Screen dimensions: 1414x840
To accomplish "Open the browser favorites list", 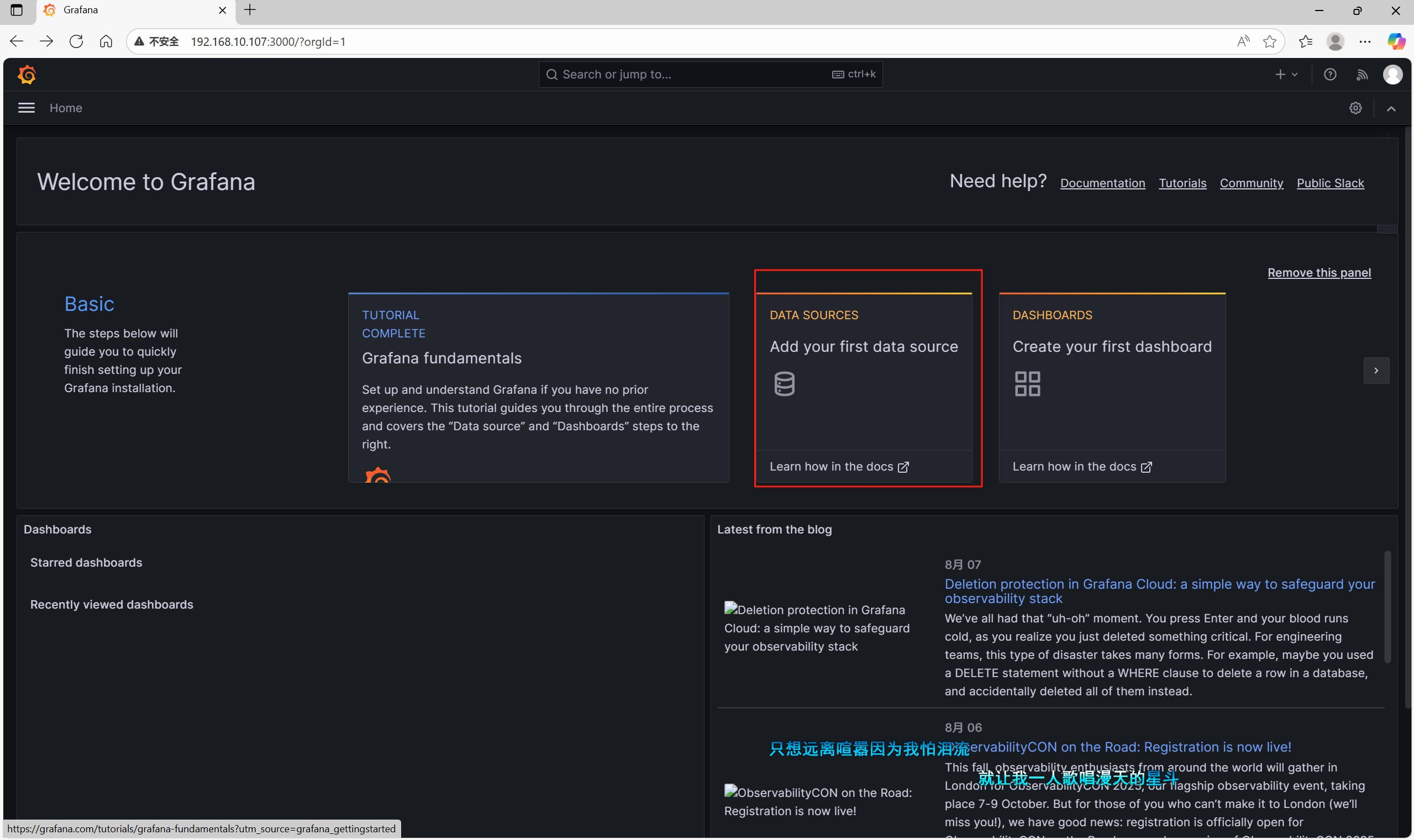I will (1305, 41).
